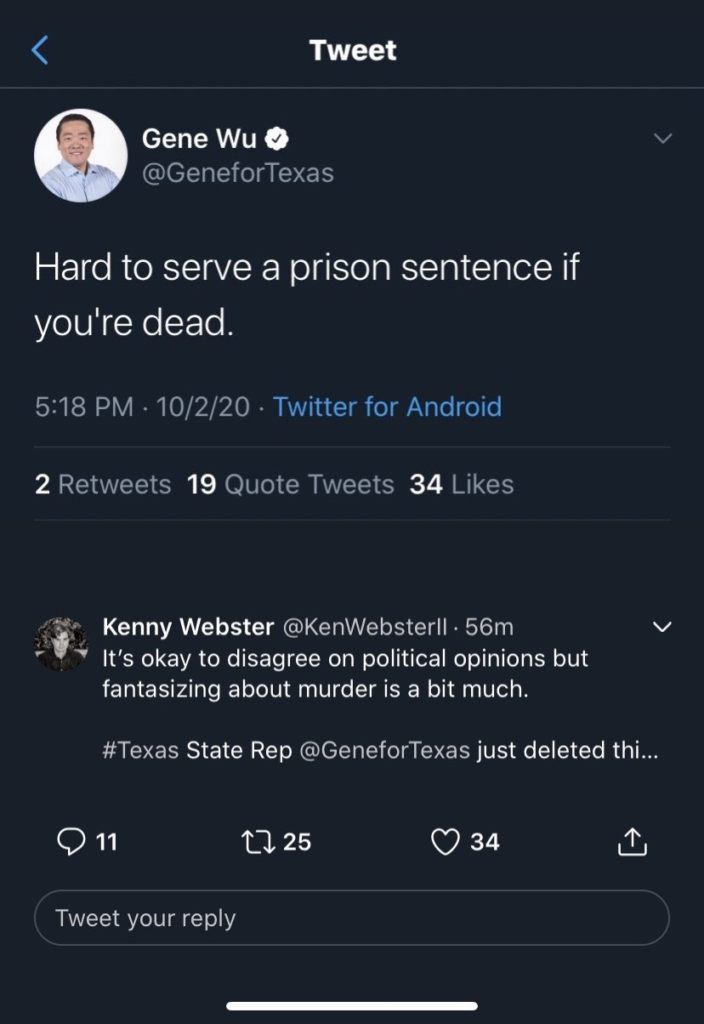Tap the @GeneforTexas mention in quoted tweet
This screenshot has height=1024, width=704.
[x=384, y=751]
